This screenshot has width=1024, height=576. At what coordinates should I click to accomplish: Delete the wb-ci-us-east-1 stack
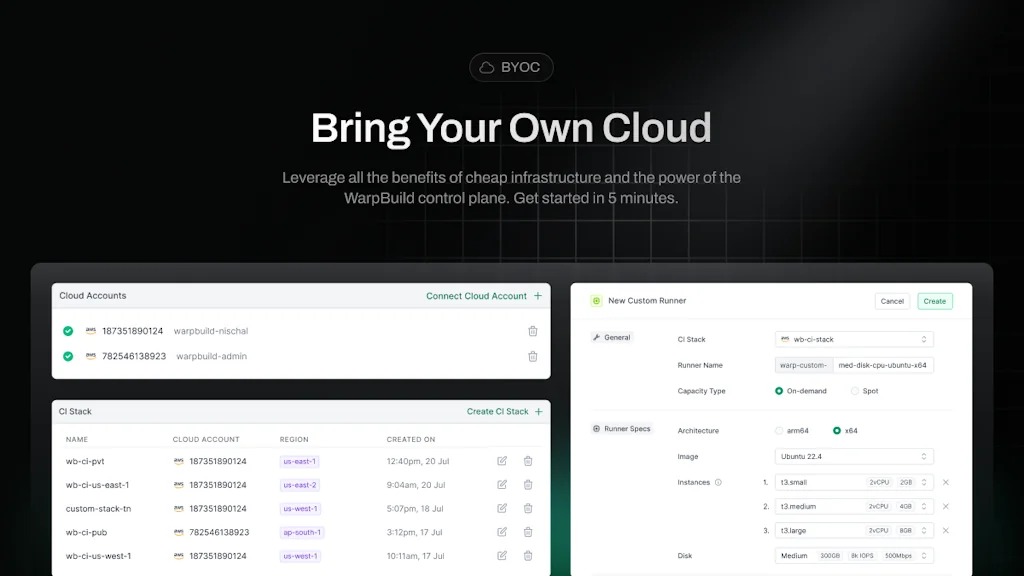pos(528,485)
